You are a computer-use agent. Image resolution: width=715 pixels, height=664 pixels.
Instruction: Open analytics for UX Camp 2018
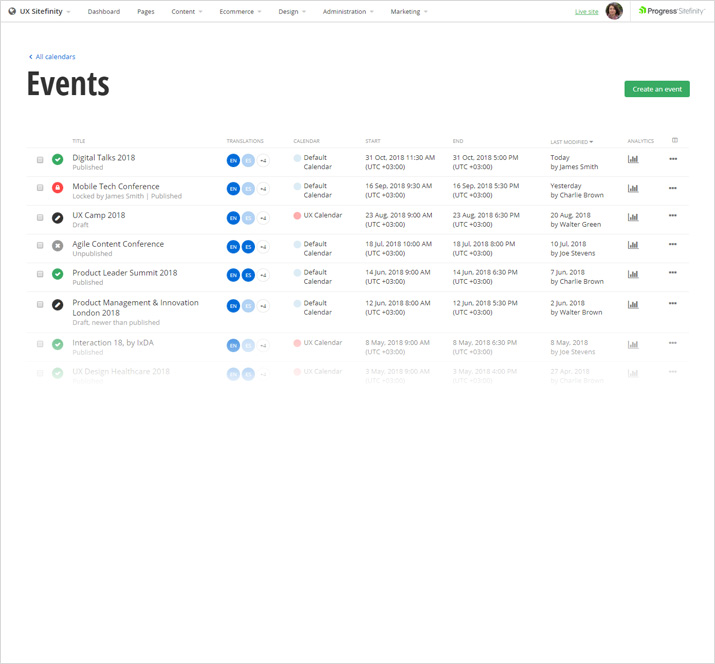[x=633, y=217]
